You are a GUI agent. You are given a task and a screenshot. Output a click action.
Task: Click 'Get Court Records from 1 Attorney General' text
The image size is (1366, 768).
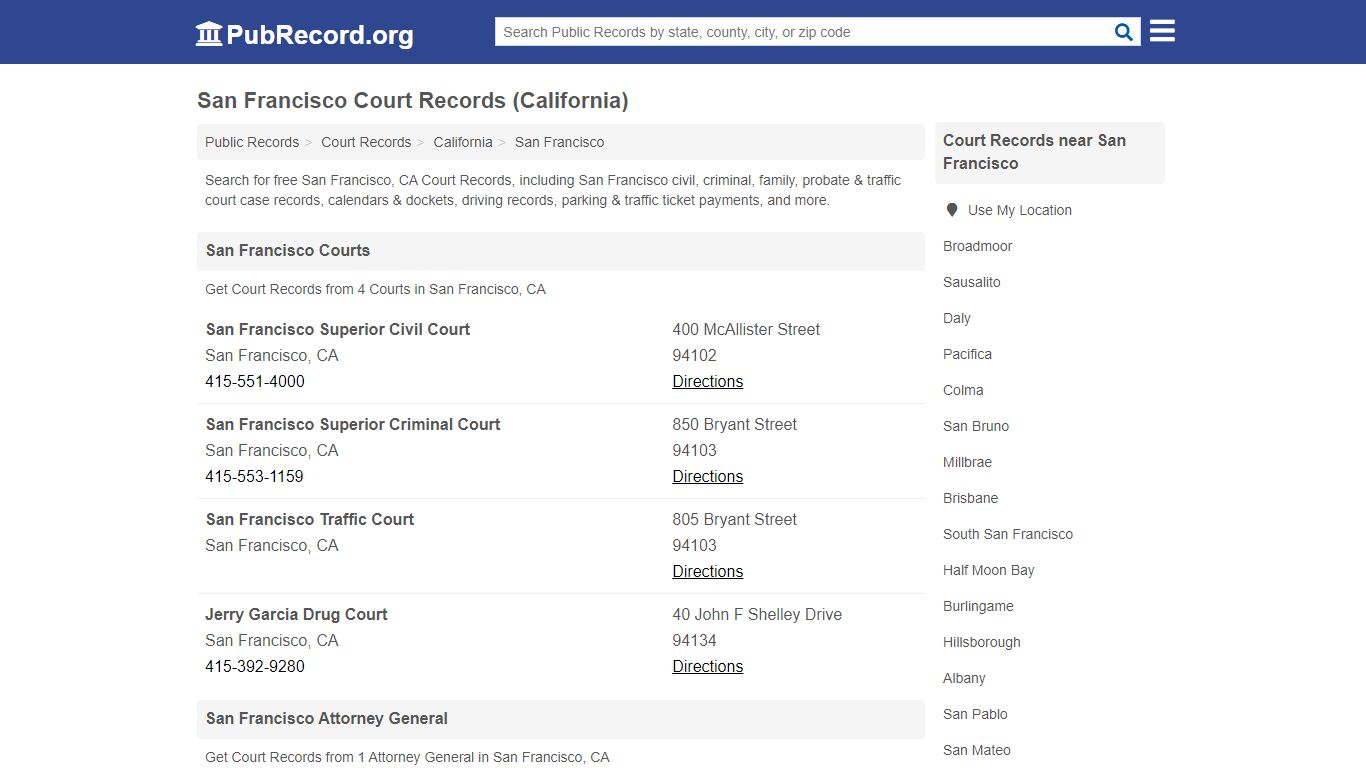[407, 757]
